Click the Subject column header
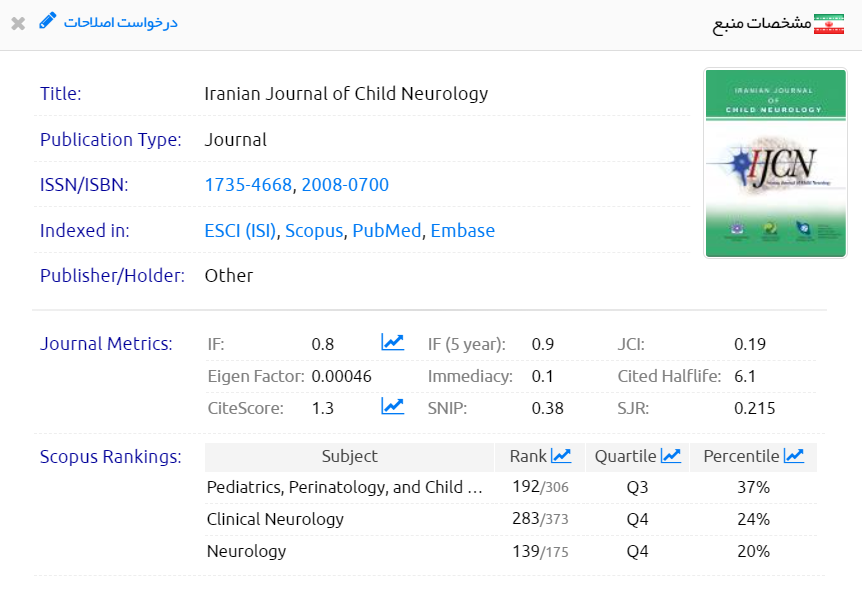Viewport: 862px width, 594px height. click(x=349, y=457)
